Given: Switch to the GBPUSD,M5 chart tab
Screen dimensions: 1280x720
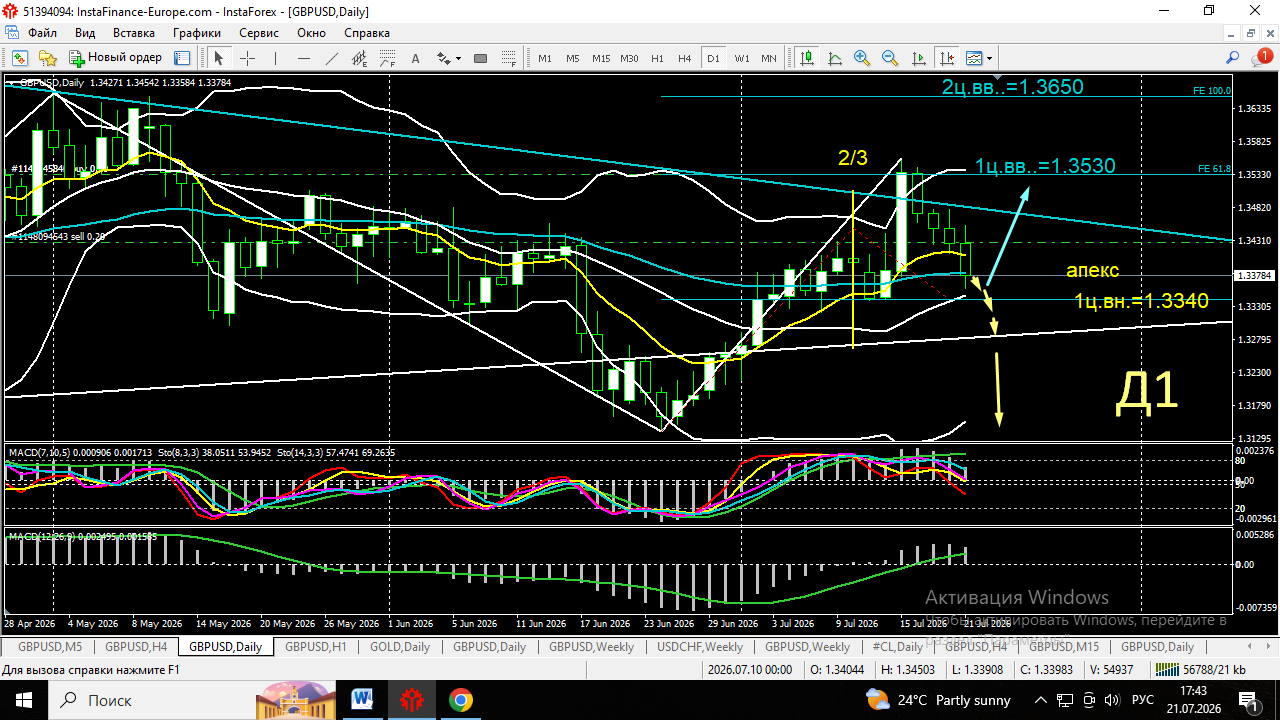Looking at the screenshot, I should coord(49,646).
